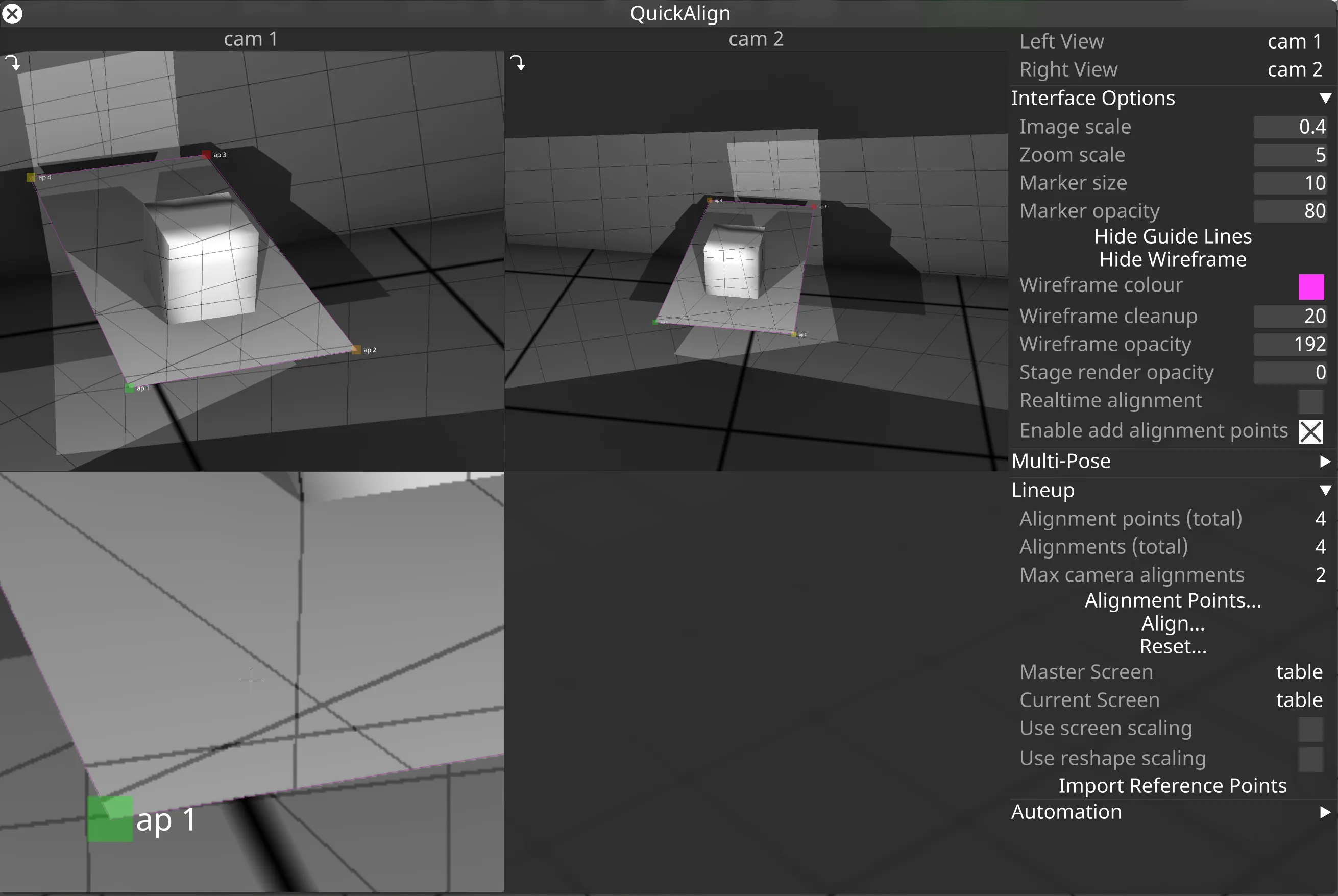Screen dimensions: 1338x896
Task: Open the Master Screen table selector
Action: coord(1299,672)
